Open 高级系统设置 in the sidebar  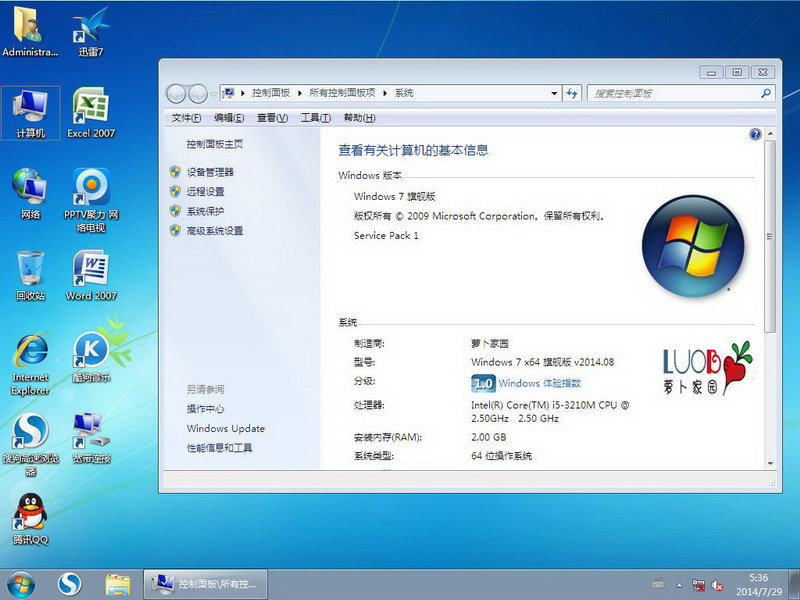(x=215, y=231)
